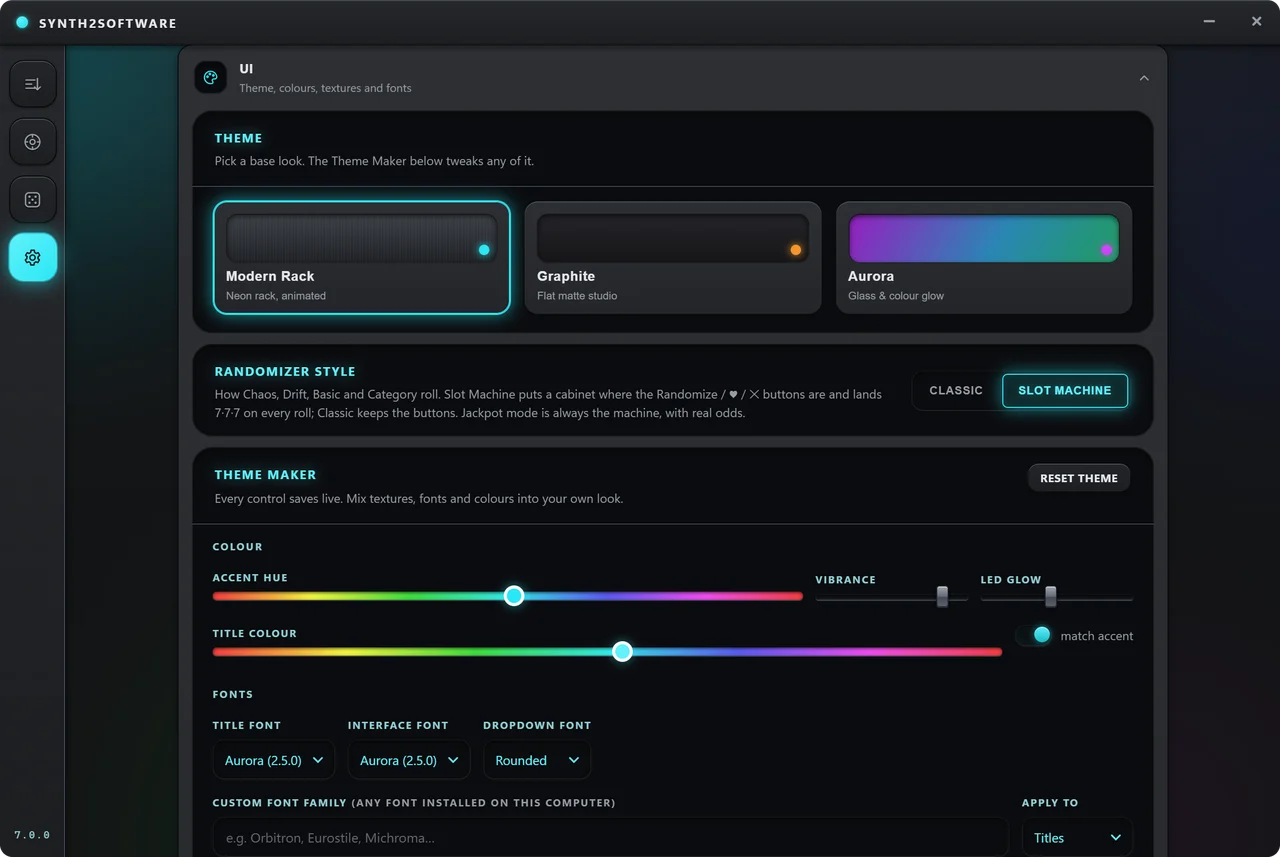Click the 'Glass & colour glow' subtitle
This screenshot has height=857, width=1280.
(896, 296)
